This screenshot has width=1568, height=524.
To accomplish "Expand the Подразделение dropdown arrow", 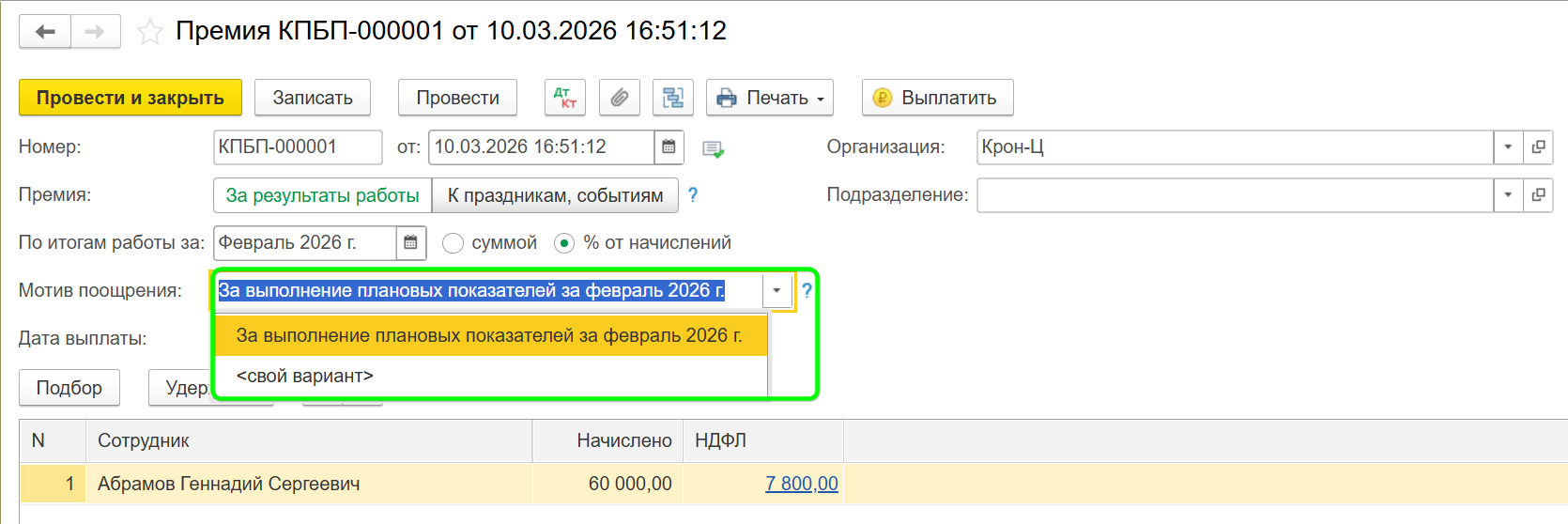I will [x=1508, y=195].
